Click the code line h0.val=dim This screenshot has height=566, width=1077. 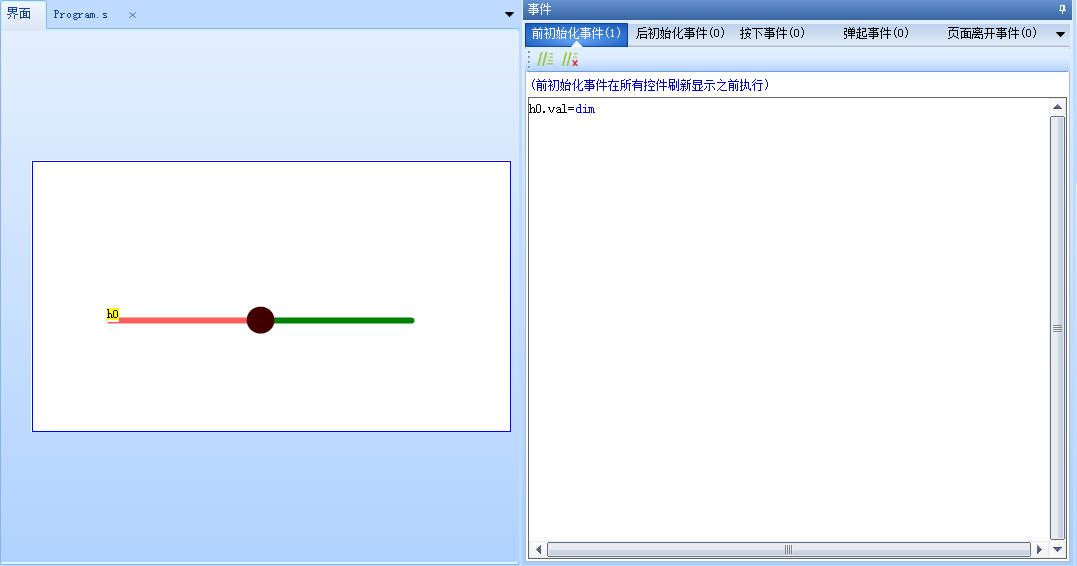(x=562, y=109)
